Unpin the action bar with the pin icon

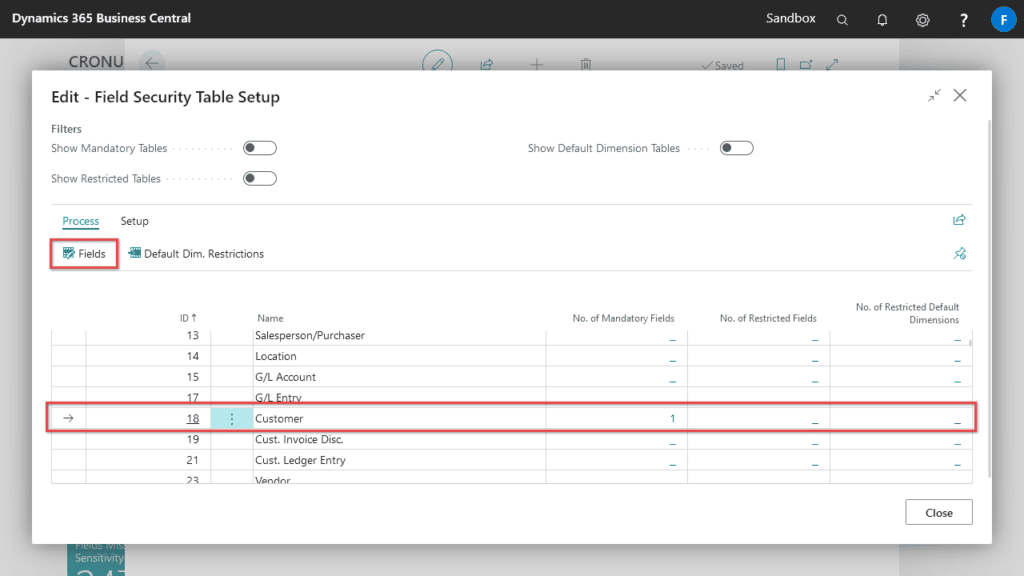tap(959, 254)
